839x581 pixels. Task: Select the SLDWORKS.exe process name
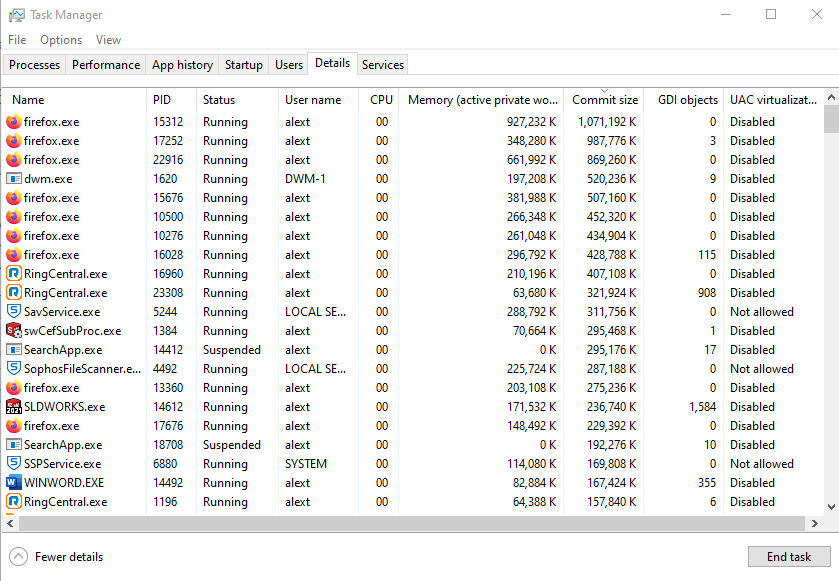[64, 407]
